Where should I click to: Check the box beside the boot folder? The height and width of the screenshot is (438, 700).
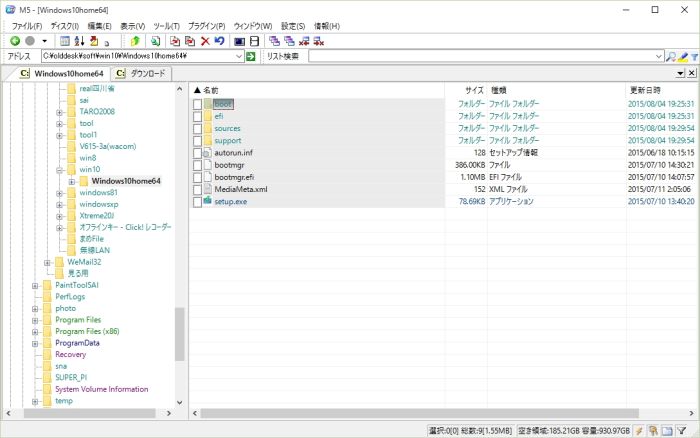pos(197,104)
